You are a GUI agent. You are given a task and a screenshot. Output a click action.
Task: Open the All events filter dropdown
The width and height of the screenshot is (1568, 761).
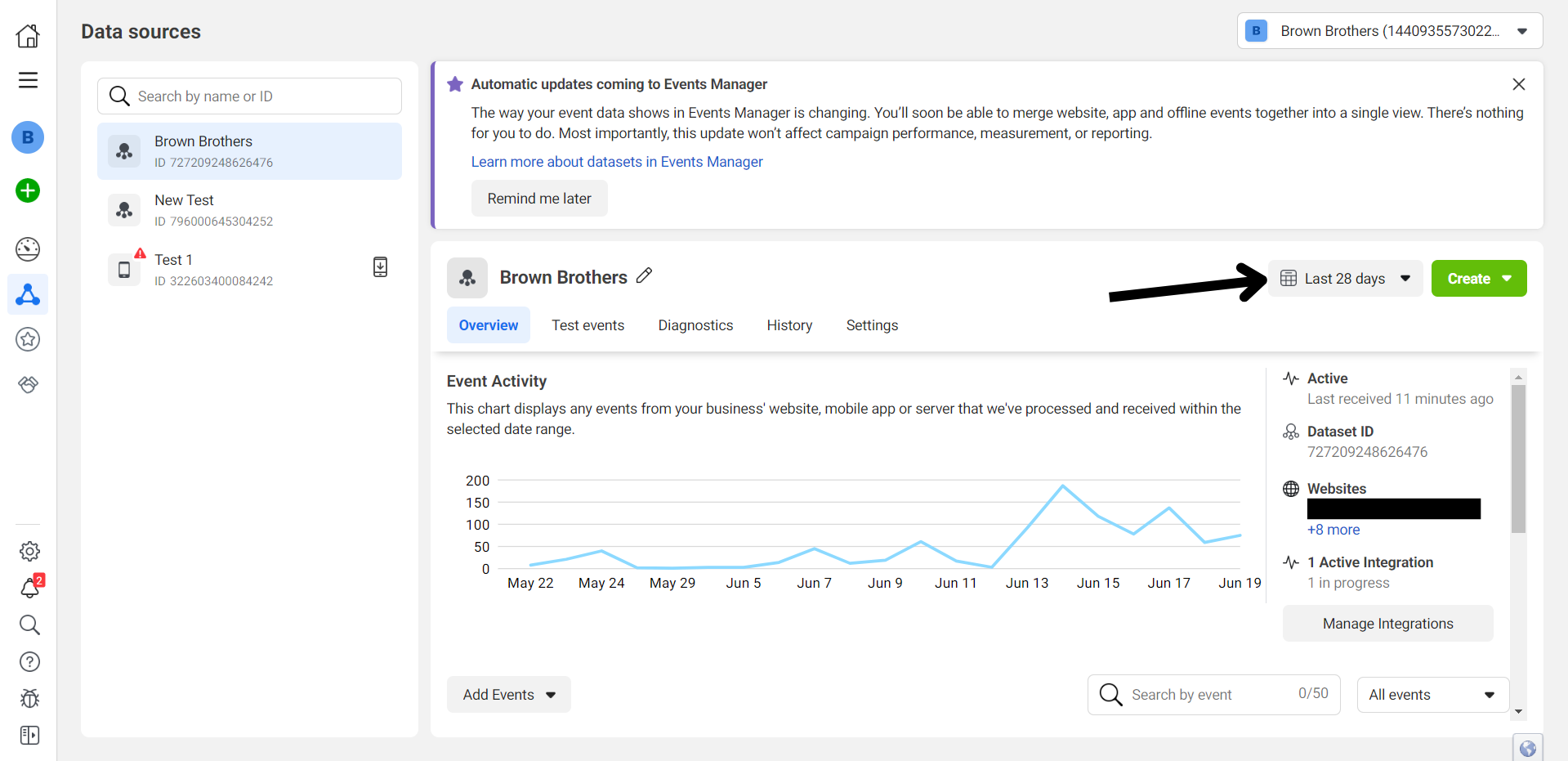click(1432, 695)
